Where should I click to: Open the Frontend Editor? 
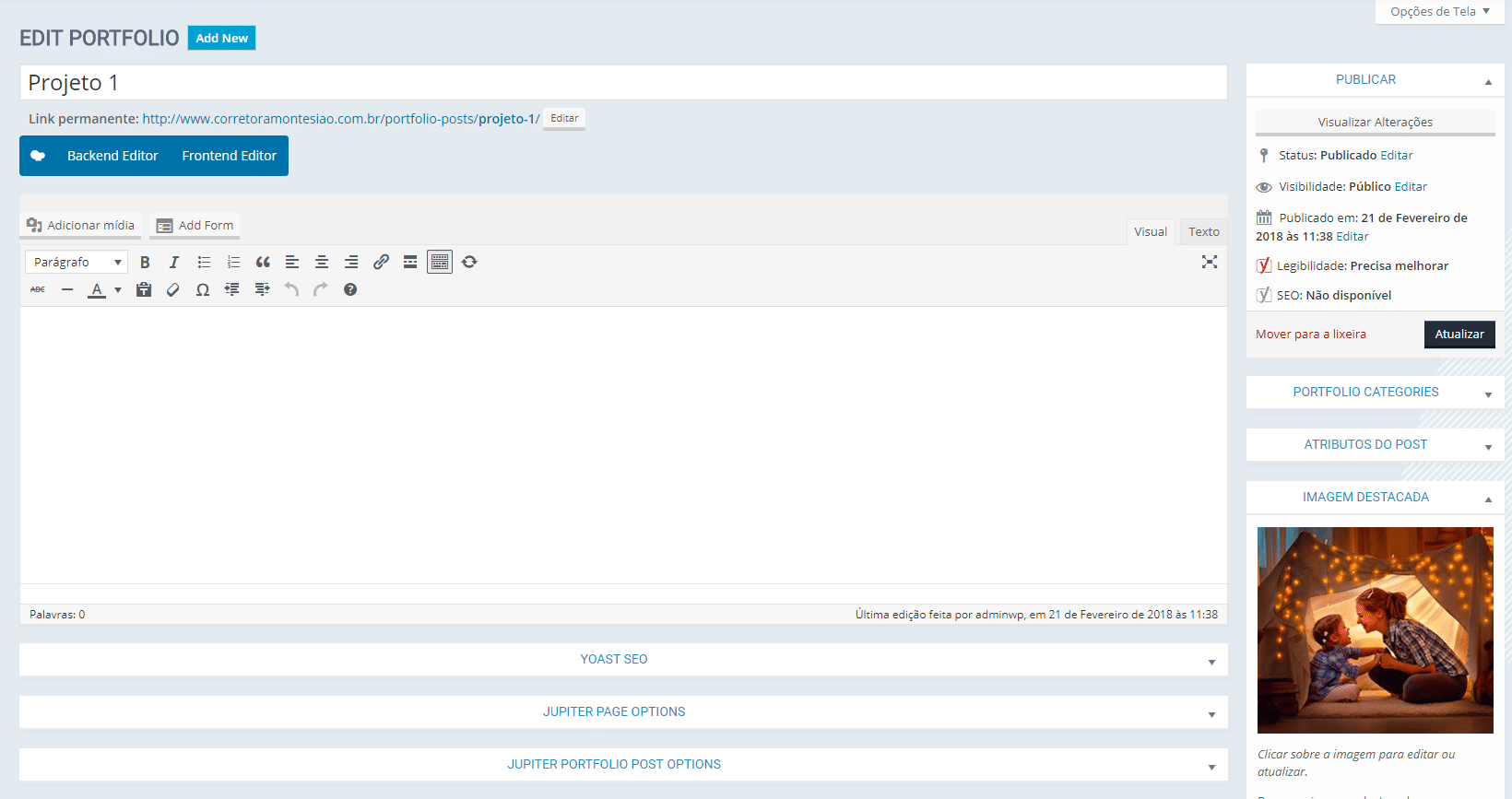pos(230,156)
